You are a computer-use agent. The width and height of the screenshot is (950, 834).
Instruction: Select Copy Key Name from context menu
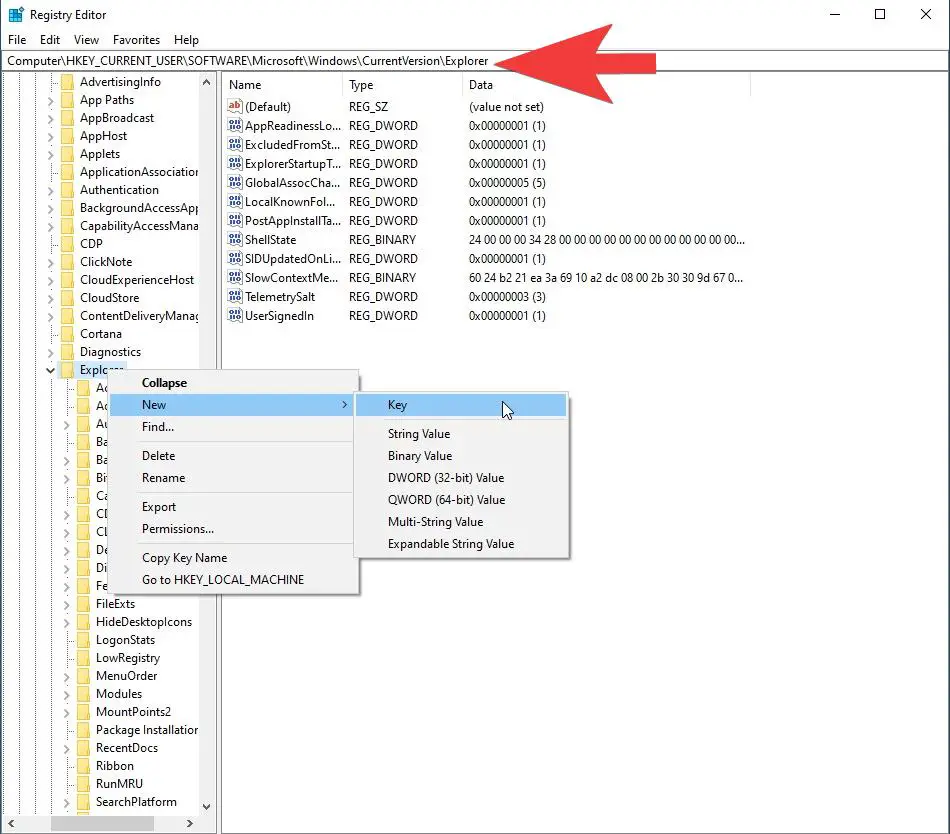233,558
